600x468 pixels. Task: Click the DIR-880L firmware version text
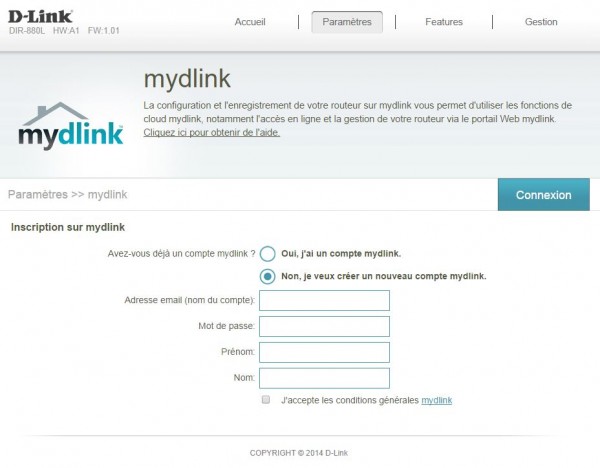104,31
